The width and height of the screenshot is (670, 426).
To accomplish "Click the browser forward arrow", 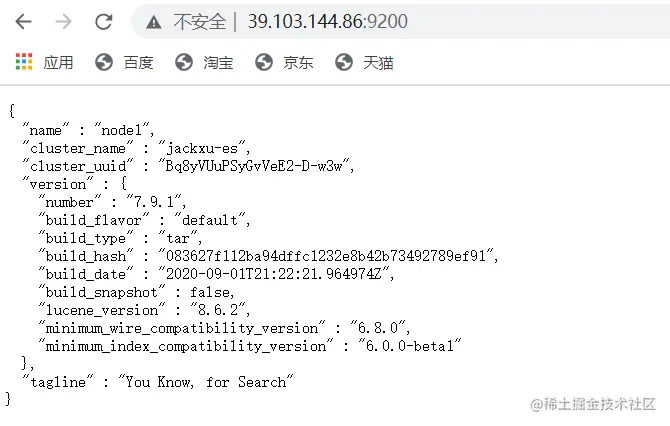I will (x=63, y=21).
